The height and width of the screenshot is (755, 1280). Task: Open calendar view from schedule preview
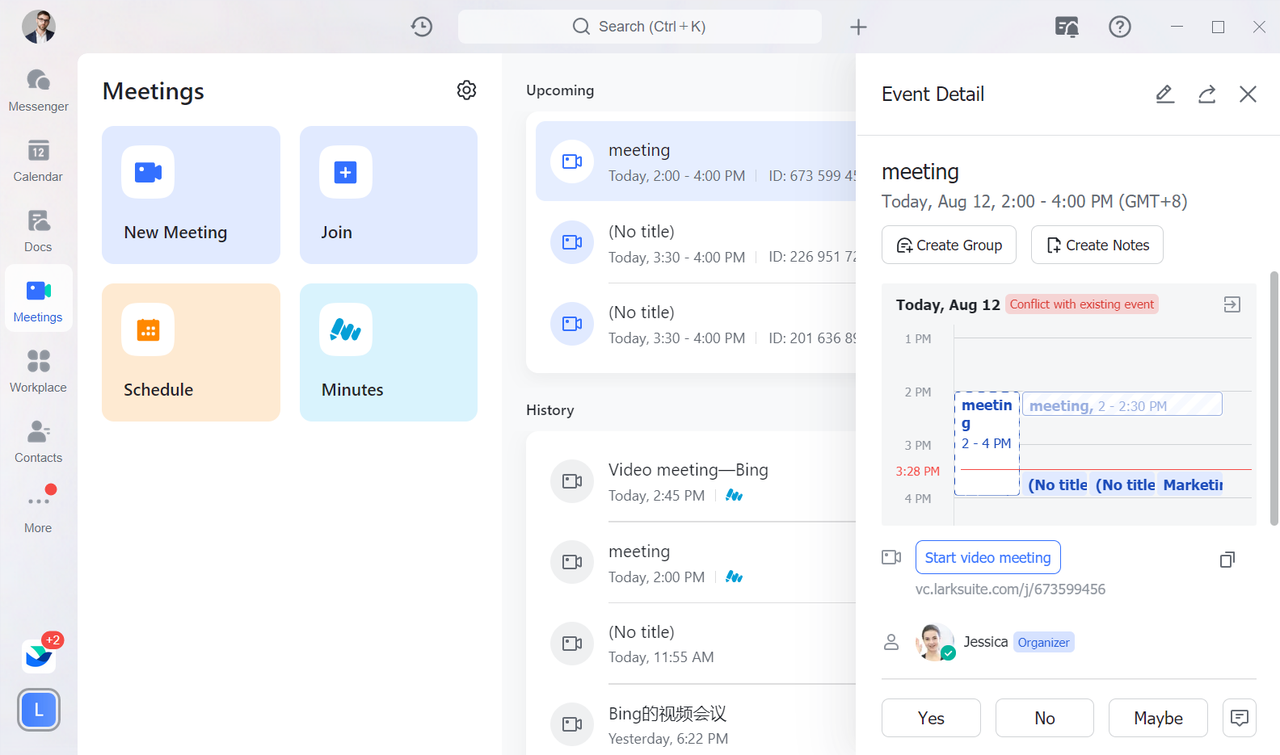pyautogui.click(x=1232, y=304)
